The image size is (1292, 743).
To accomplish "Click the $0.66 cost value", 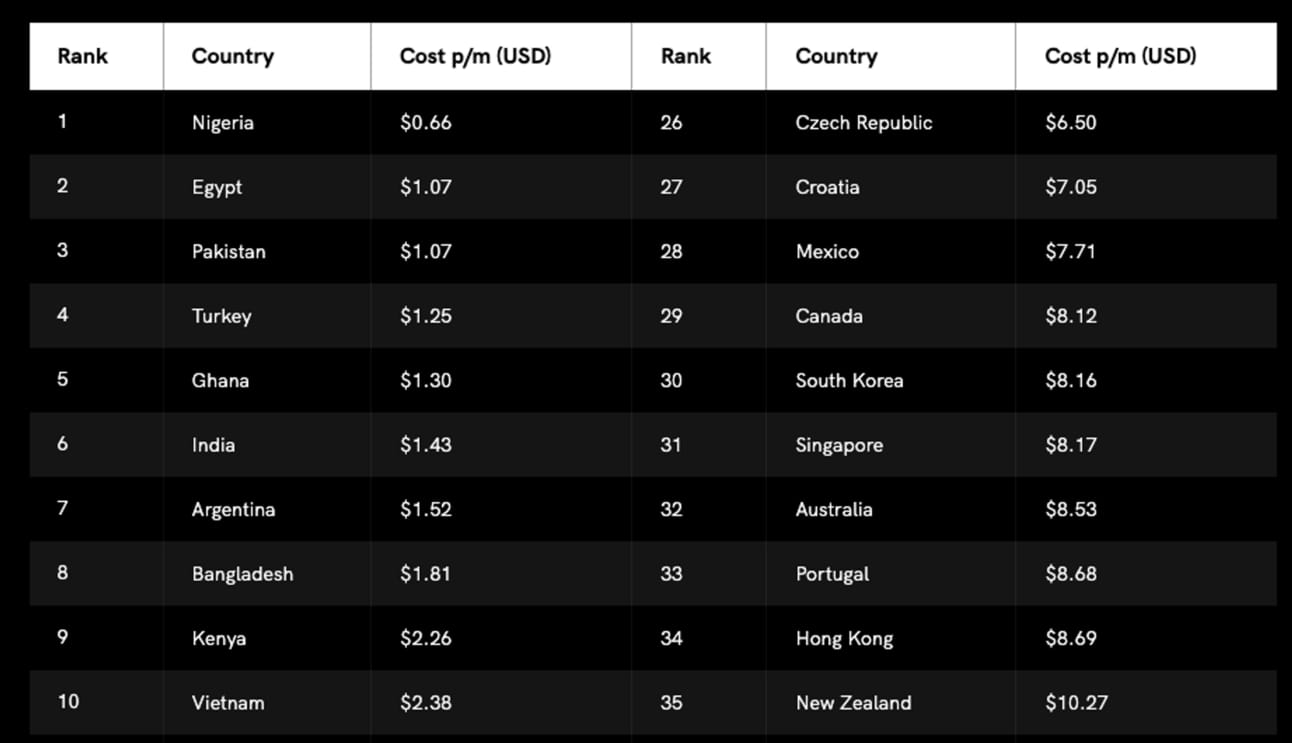I will pos(426,123).
